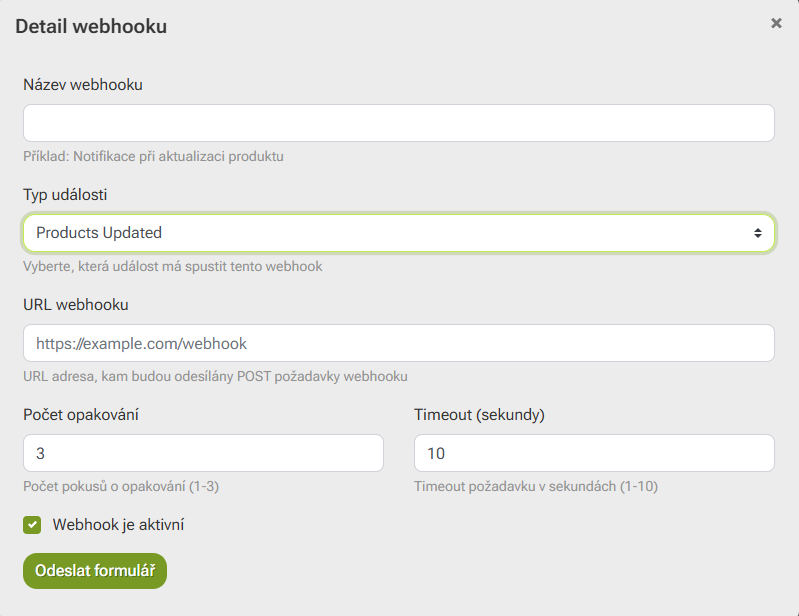Close the Detail webhooku dialog

(776, 23)
